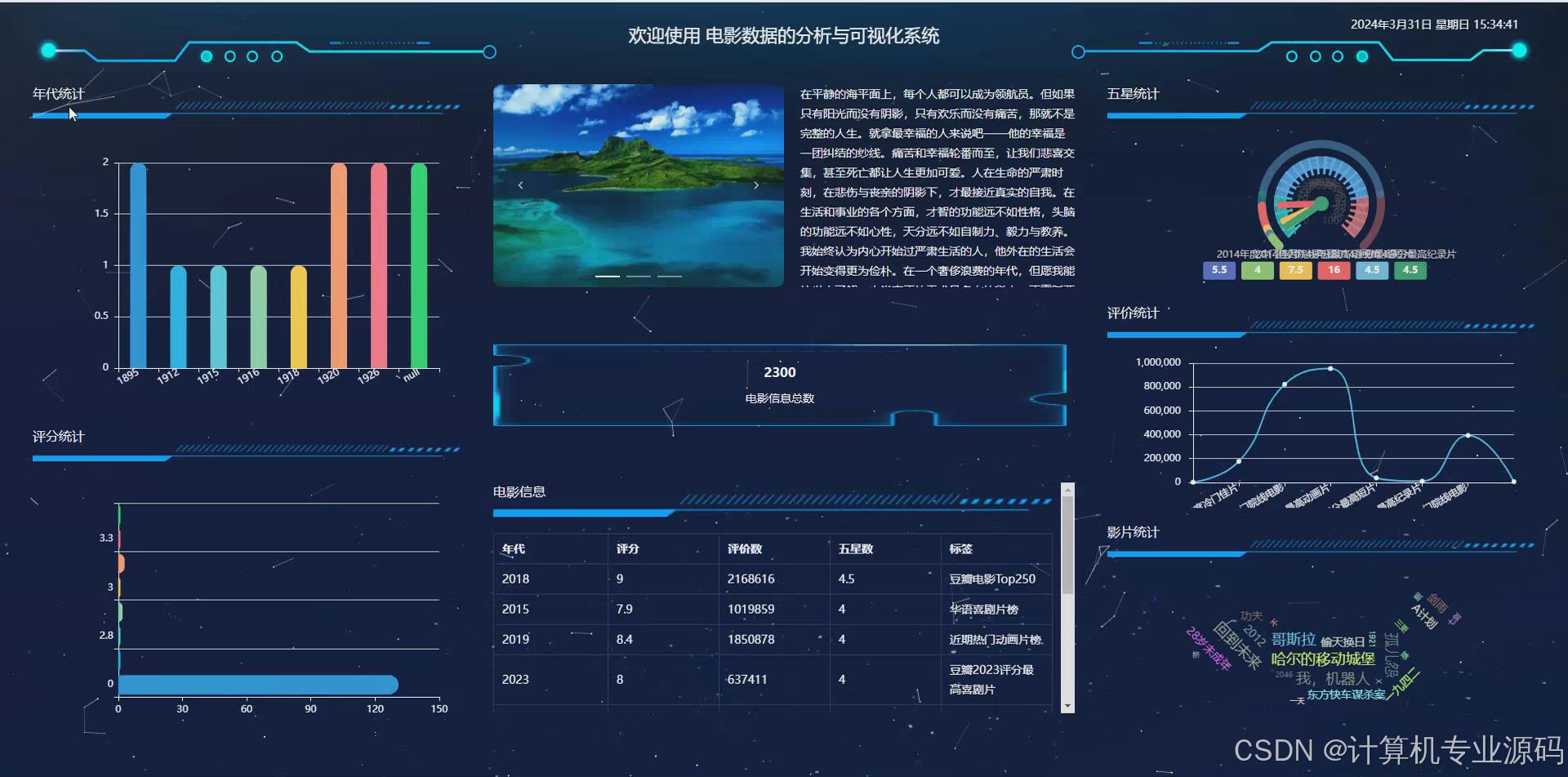Click the blue 5.5 stat badge
Screen dimensions: 1568x777
[x=1218, y=270]
